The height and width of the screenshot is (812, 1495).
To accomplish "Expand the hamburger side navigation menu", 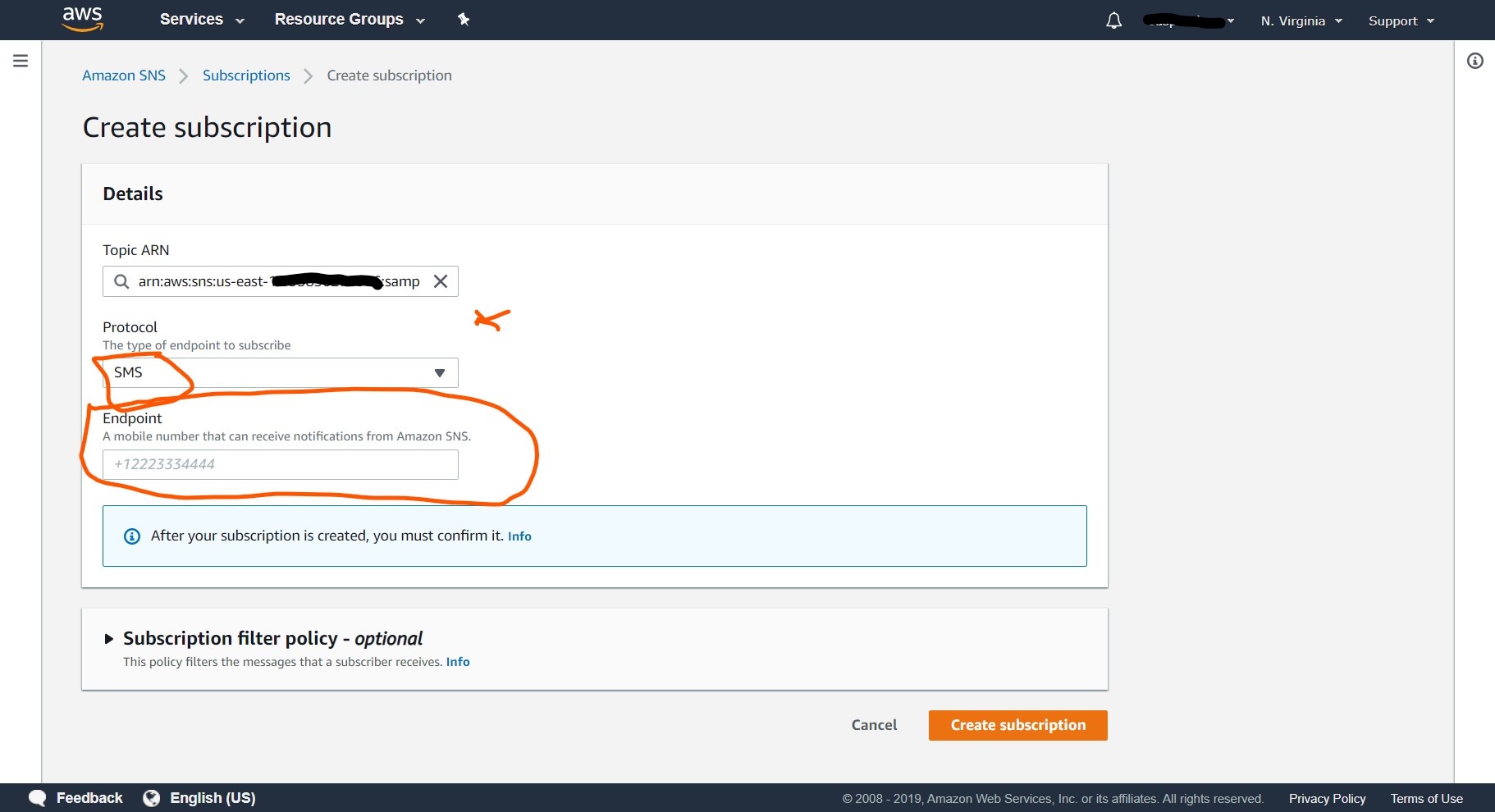I will tap(21, 61).
